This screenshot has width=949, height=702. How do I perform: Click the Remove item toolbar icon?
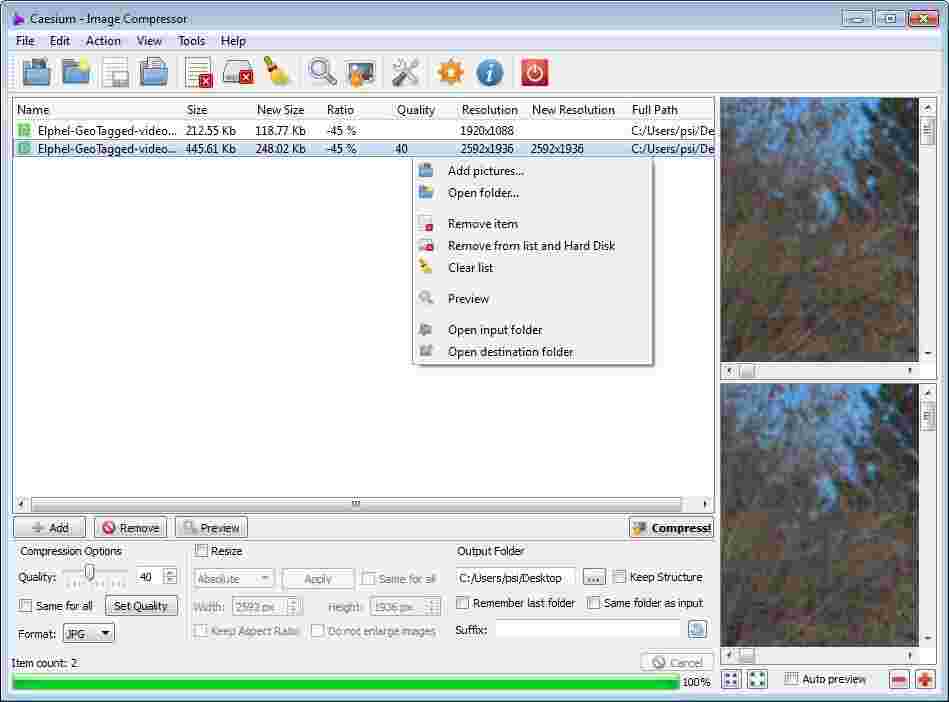(x=198, y=71)
